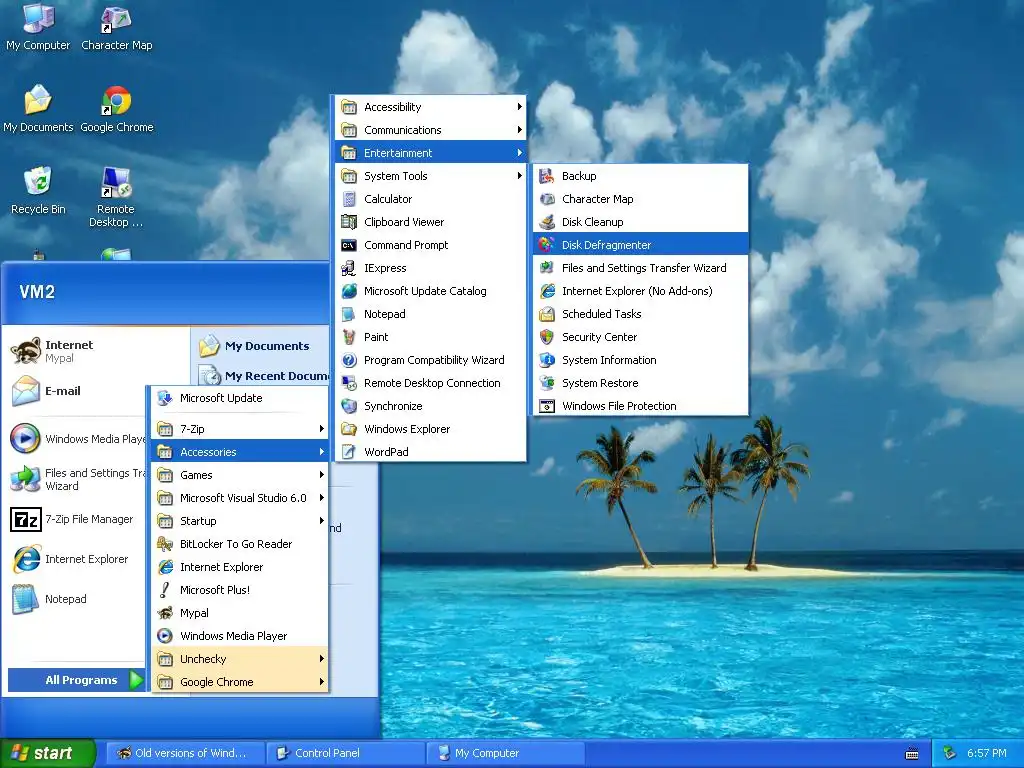The image size is (1024, 768).
Task: Expand the Games submenu arrow
Action: [x=322, y=475]
